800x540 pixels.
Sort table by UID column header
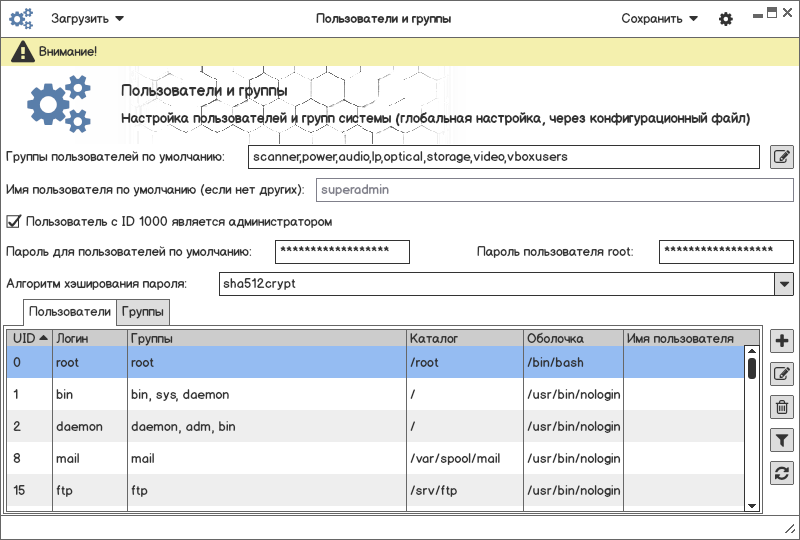point(29,338)
